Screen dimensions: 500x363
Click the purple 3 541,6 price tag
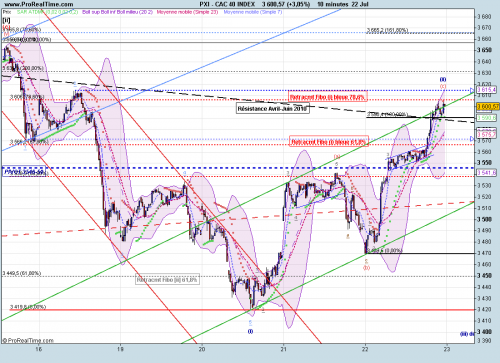click(x=486, y=173)
